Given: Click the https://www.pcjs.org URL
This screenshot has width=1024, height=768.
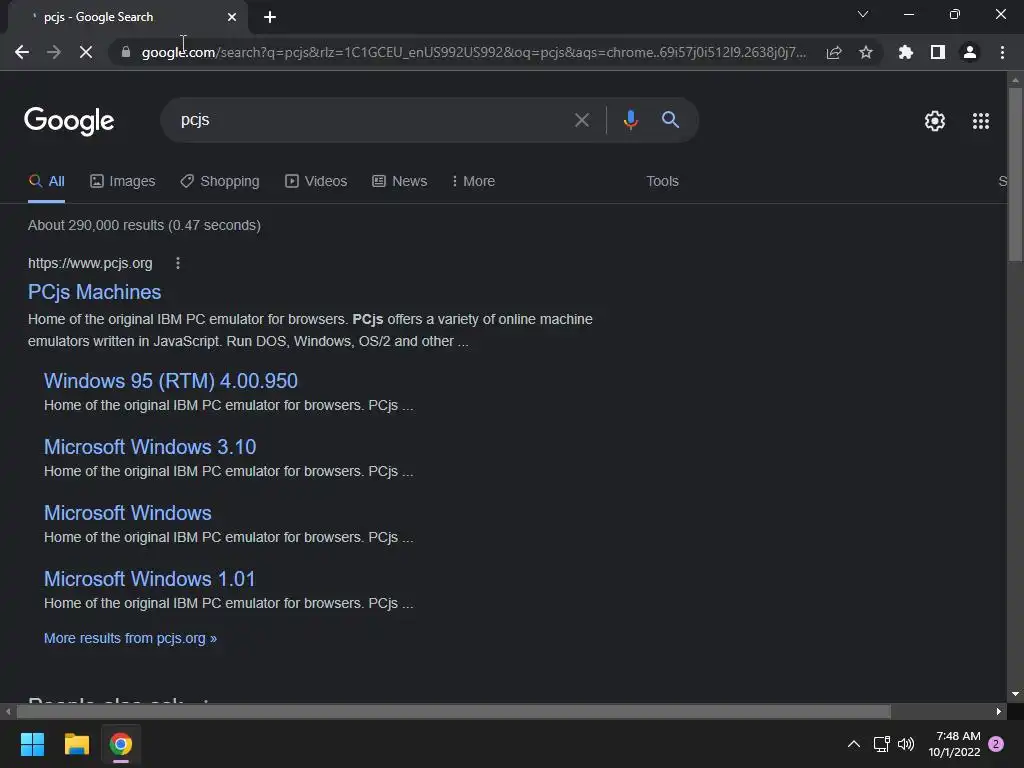Looking at the screenshot, I should [90, 263].
